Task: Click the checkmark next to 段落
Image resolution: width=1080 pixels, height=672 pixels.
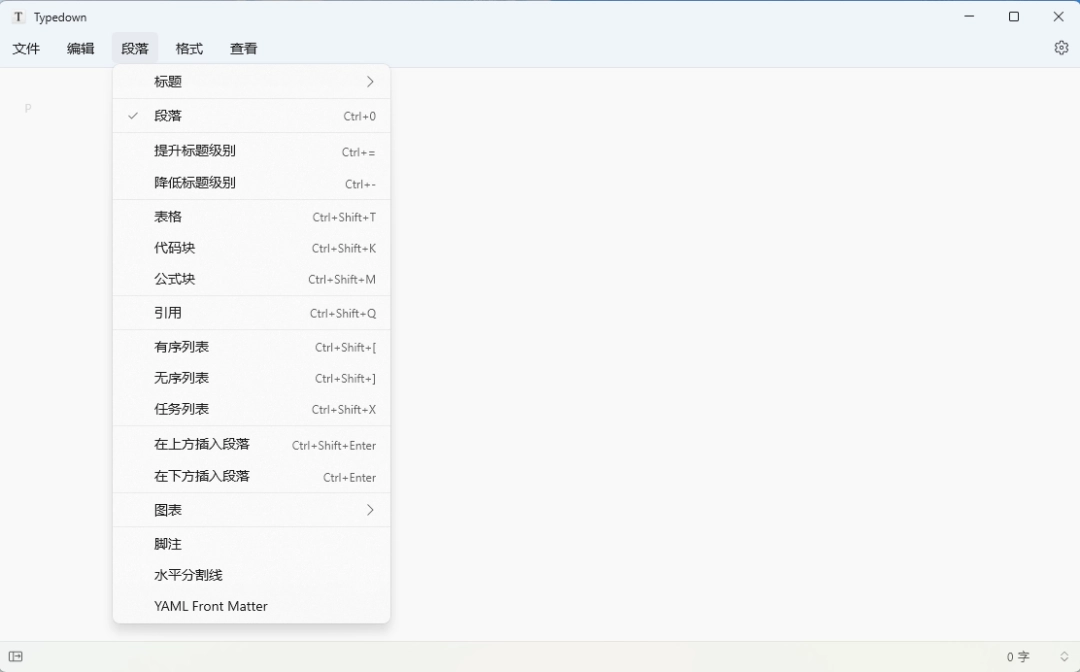Action: click(x=132, y=116)
